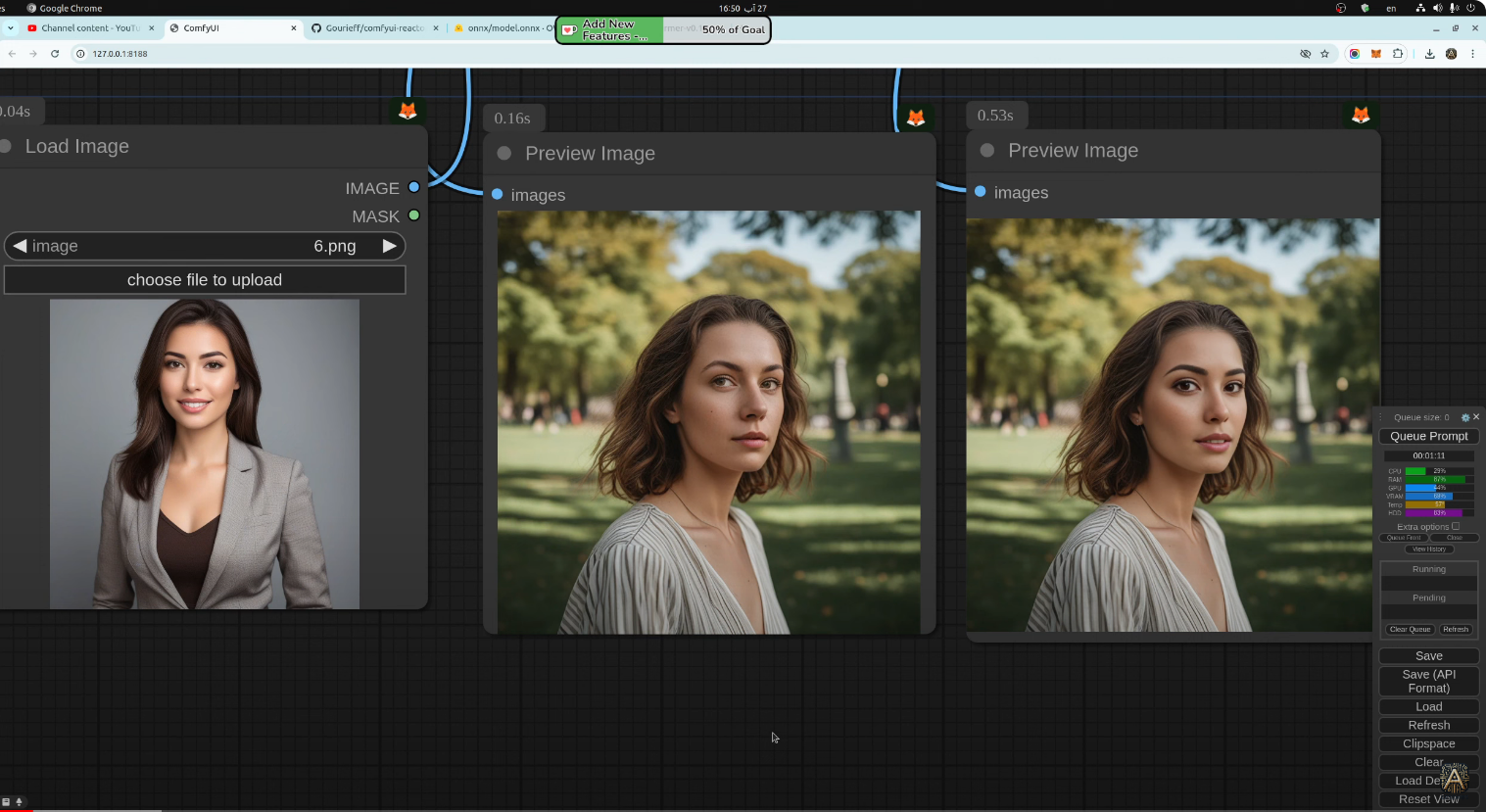Collapse the Load Image node via its dot

[x=6, y=146]
